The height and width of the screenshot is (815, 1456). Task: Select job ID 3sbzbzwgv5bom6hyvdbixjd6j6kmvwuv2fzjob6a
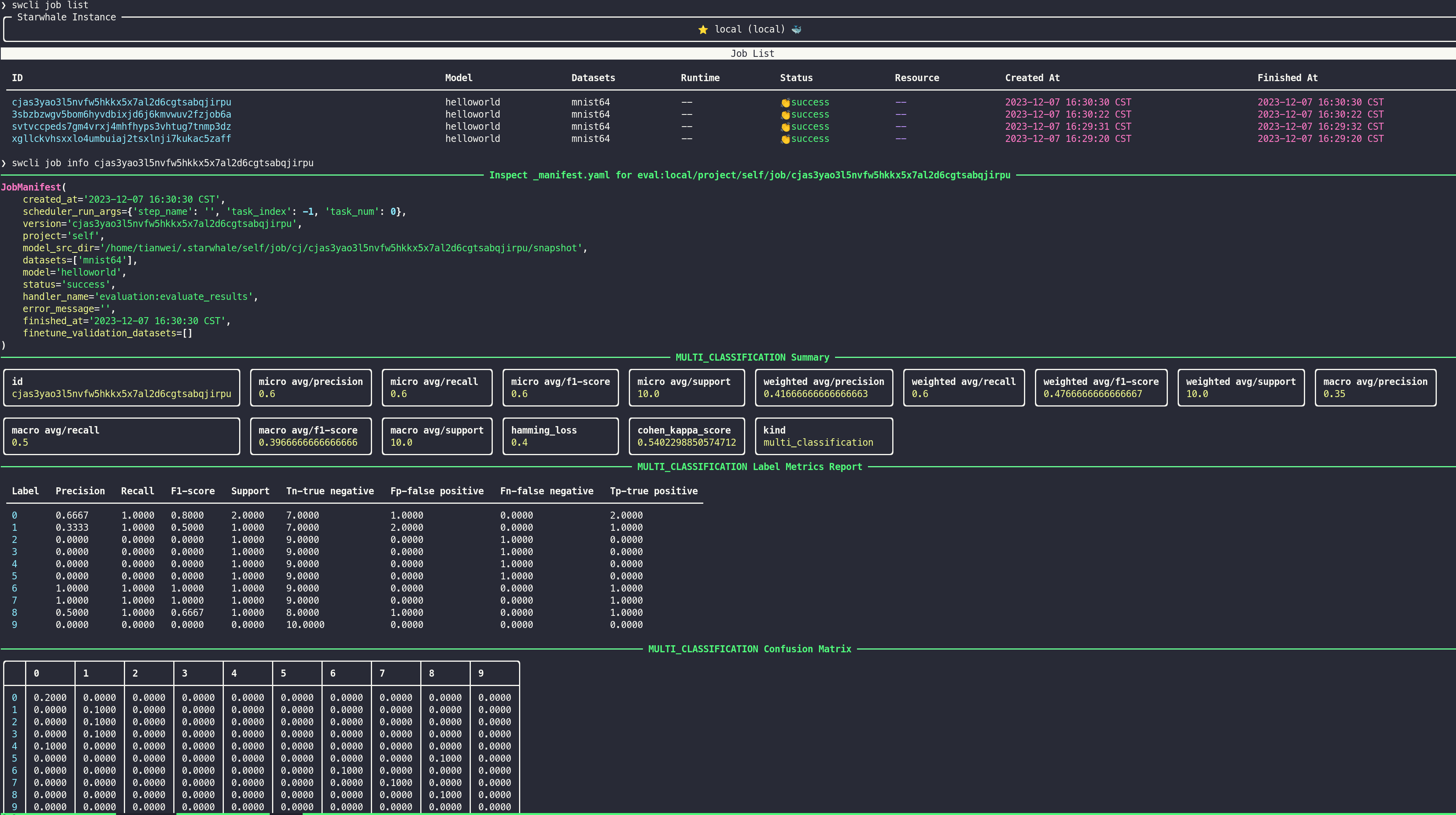click(x=122, y=114)
